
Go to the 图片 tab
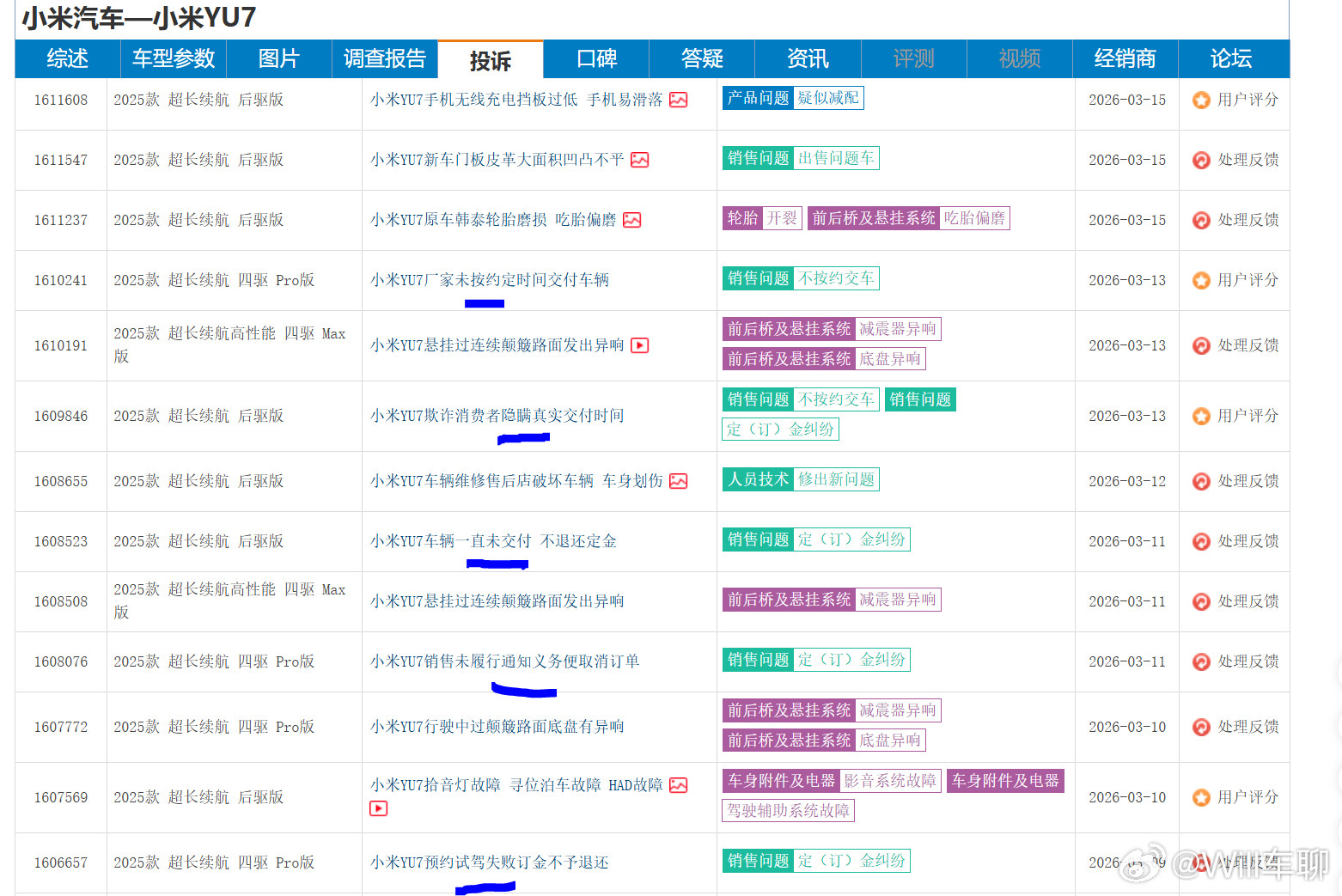pos(279,58)
